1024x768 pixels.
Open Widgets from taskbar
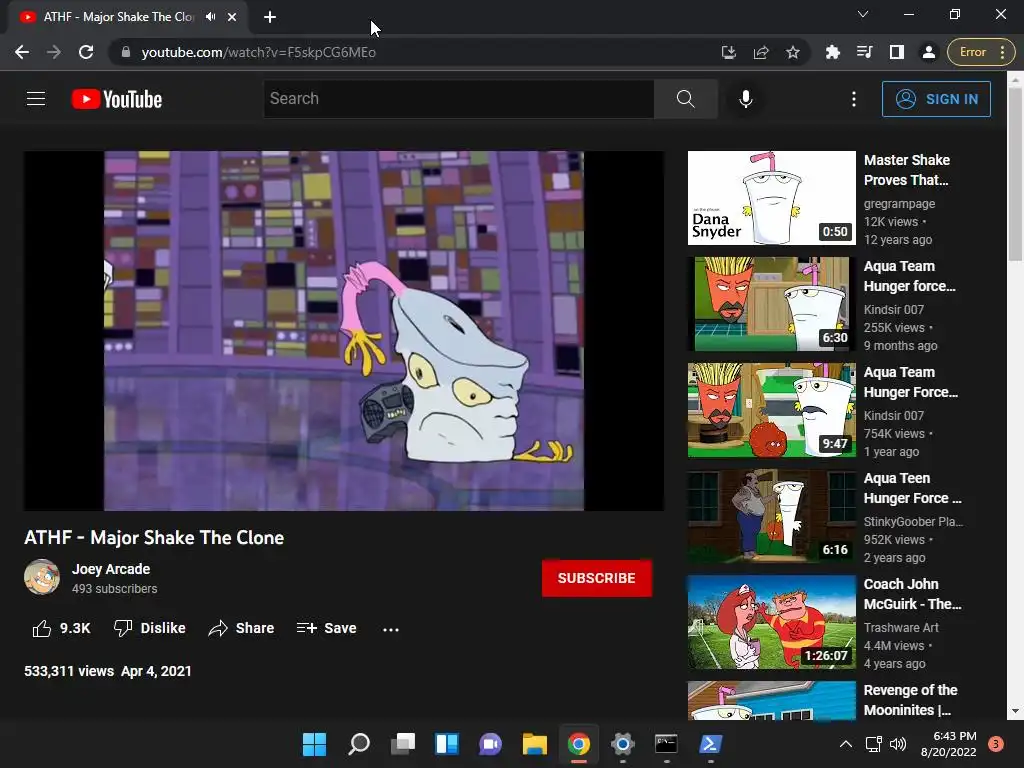point(447,744)
